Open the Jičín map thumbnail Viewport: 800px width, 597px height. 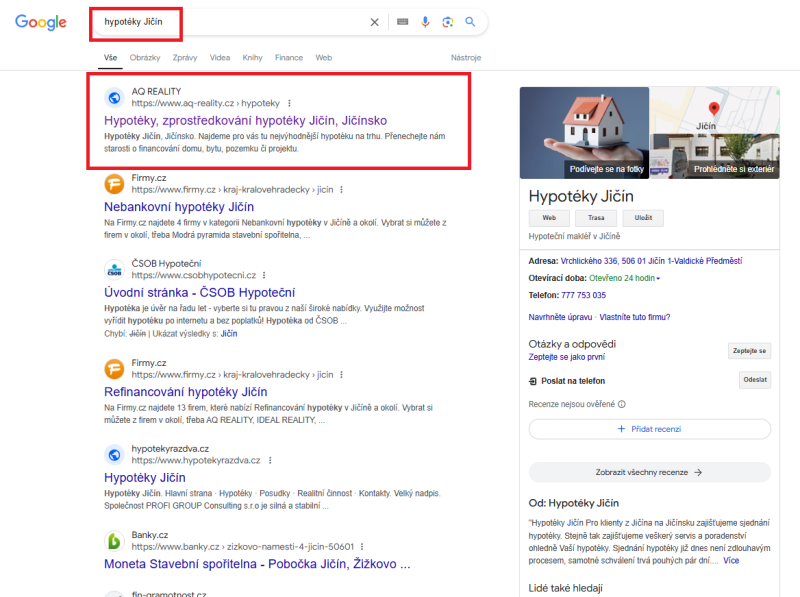click(x=714, y=110)
